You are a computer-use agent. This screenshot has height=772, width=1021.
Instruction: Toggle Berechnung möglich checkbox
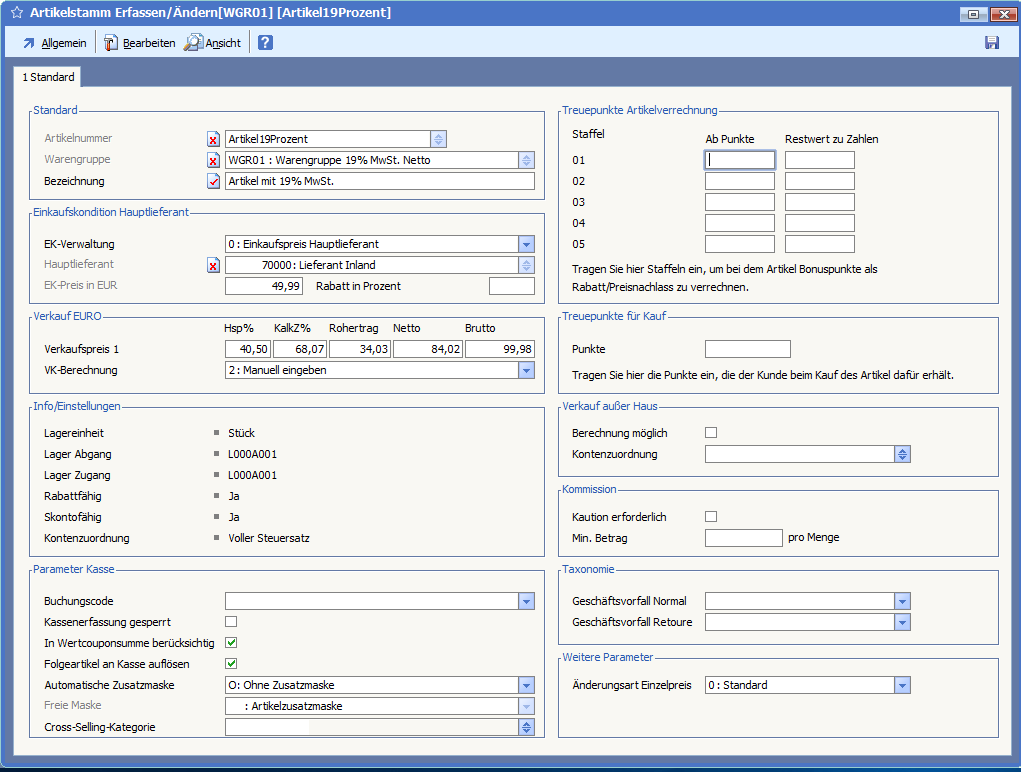[x=711, y=433]
